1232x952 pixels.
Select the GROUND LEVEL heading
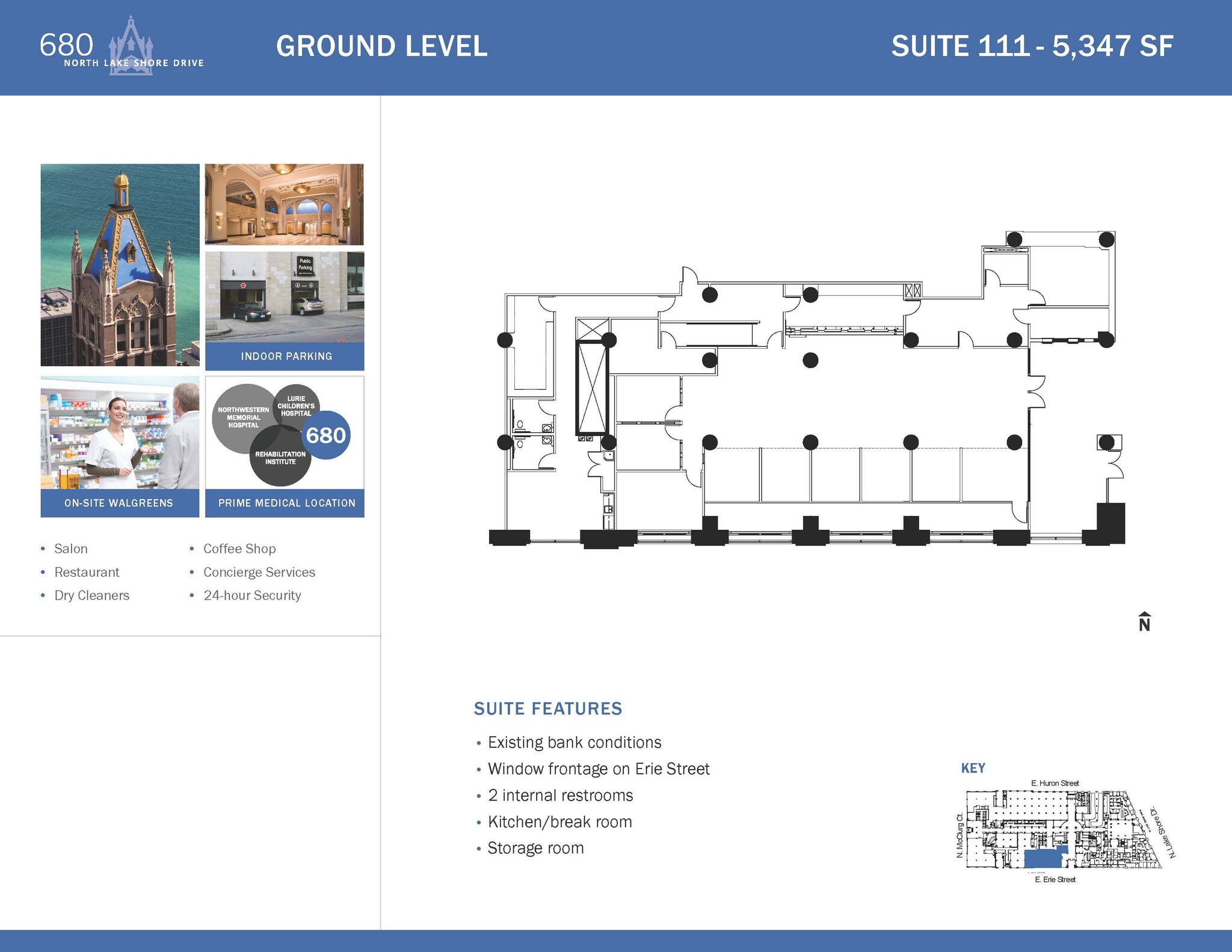[x=381, y=46]
